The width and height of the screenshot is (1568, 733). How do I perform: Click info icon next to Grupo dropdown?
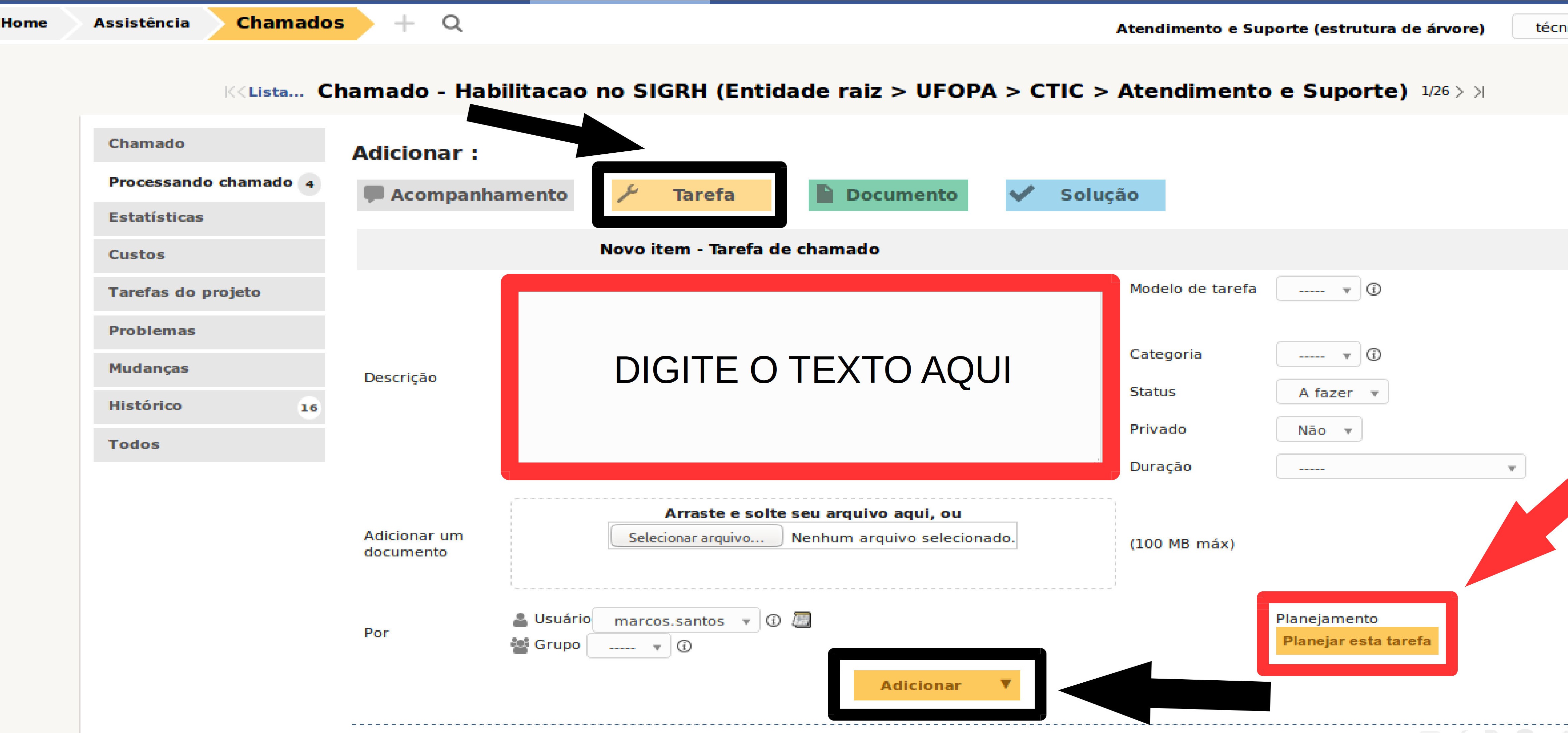point(684,646)
